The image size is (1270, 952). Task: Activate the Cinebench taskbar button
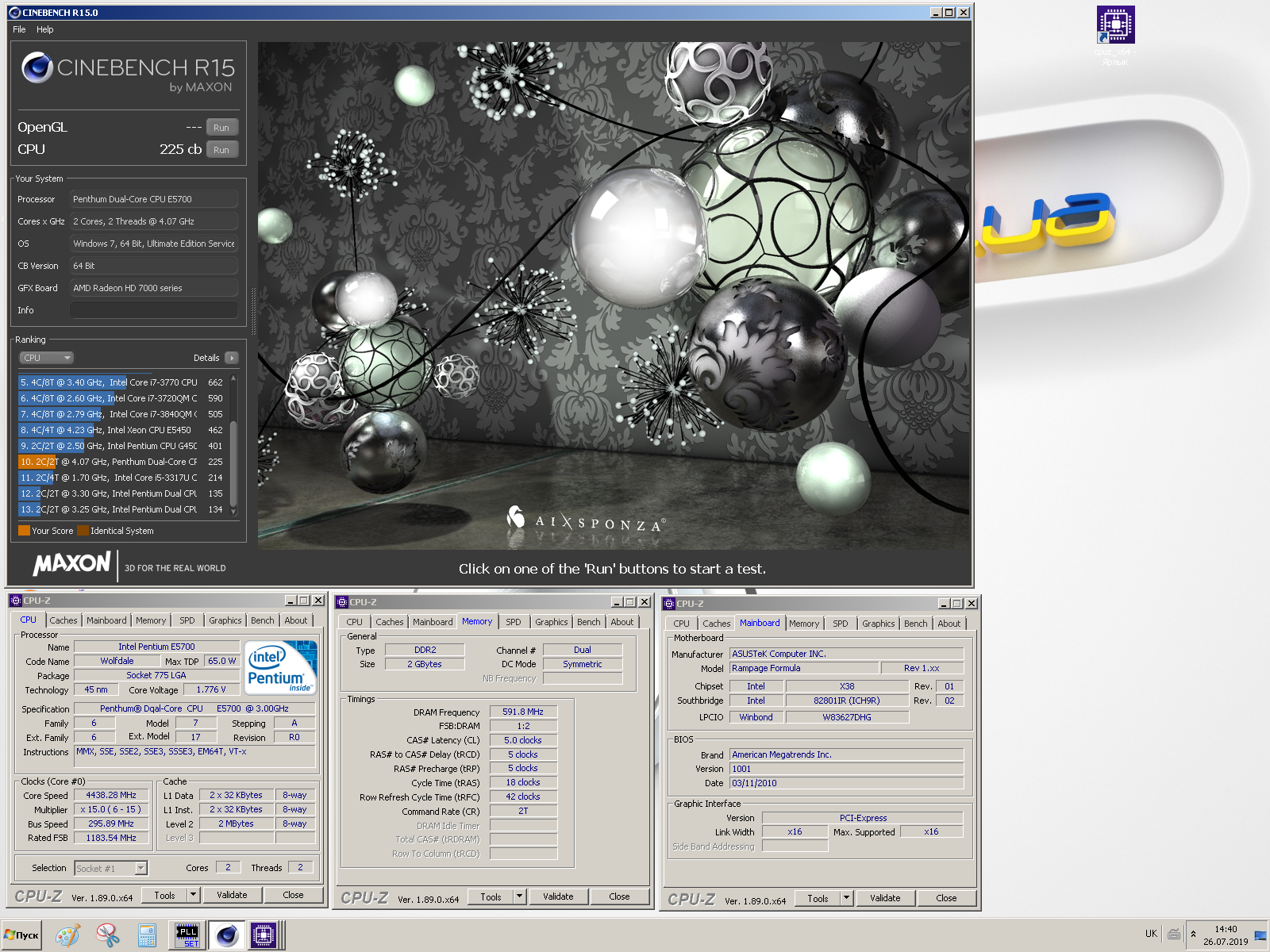pyautogui.click(x=227, y=935)
